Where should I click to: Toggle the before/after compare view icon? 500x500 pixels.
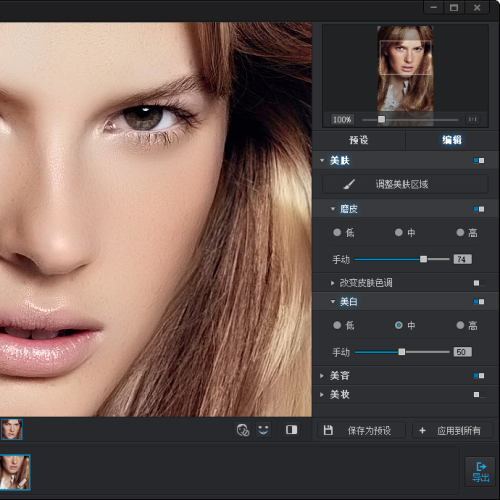[x=291, y=430]
